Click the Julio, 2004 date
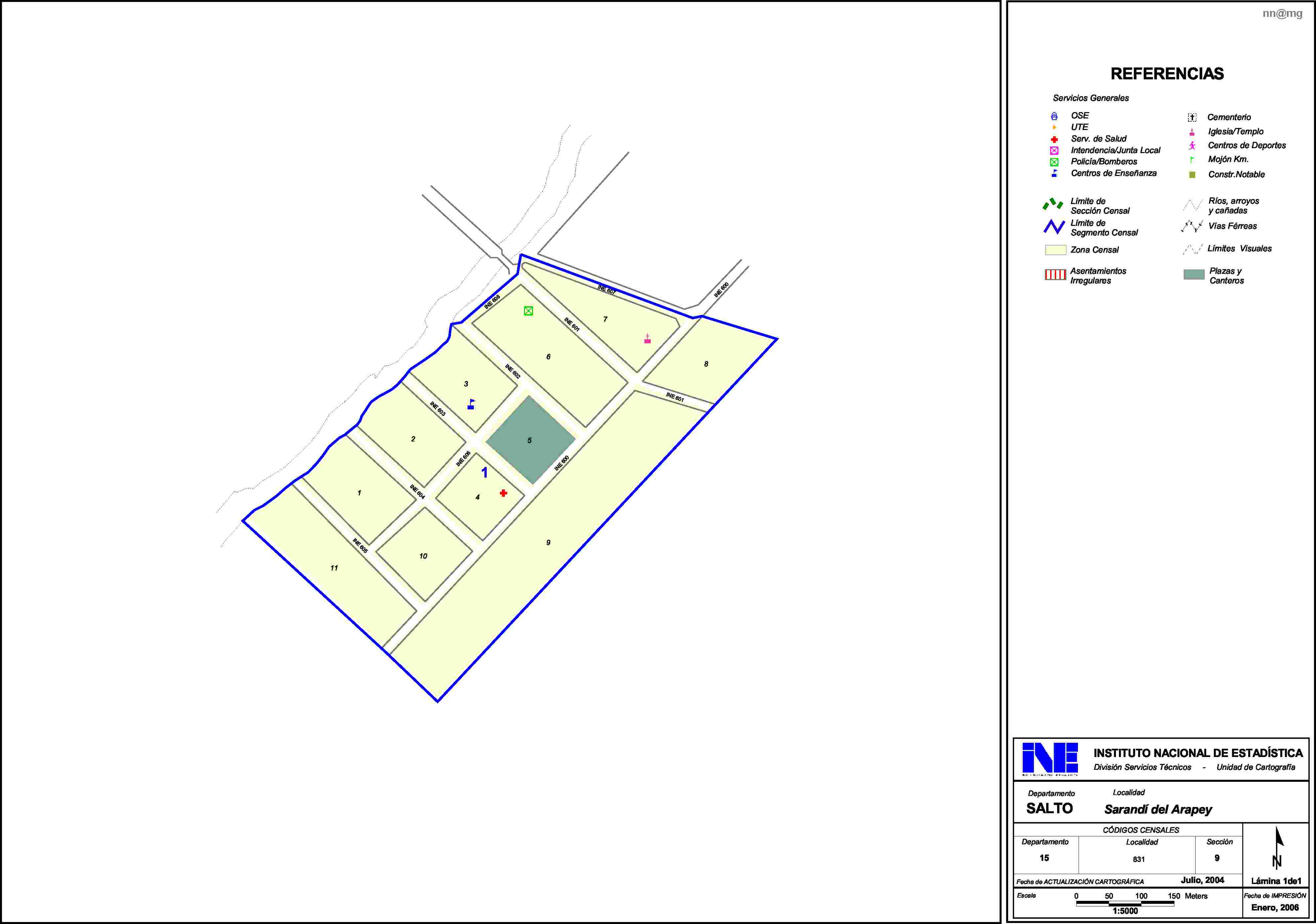Screen dimensions: 1316x924 tap(1203, 880)
